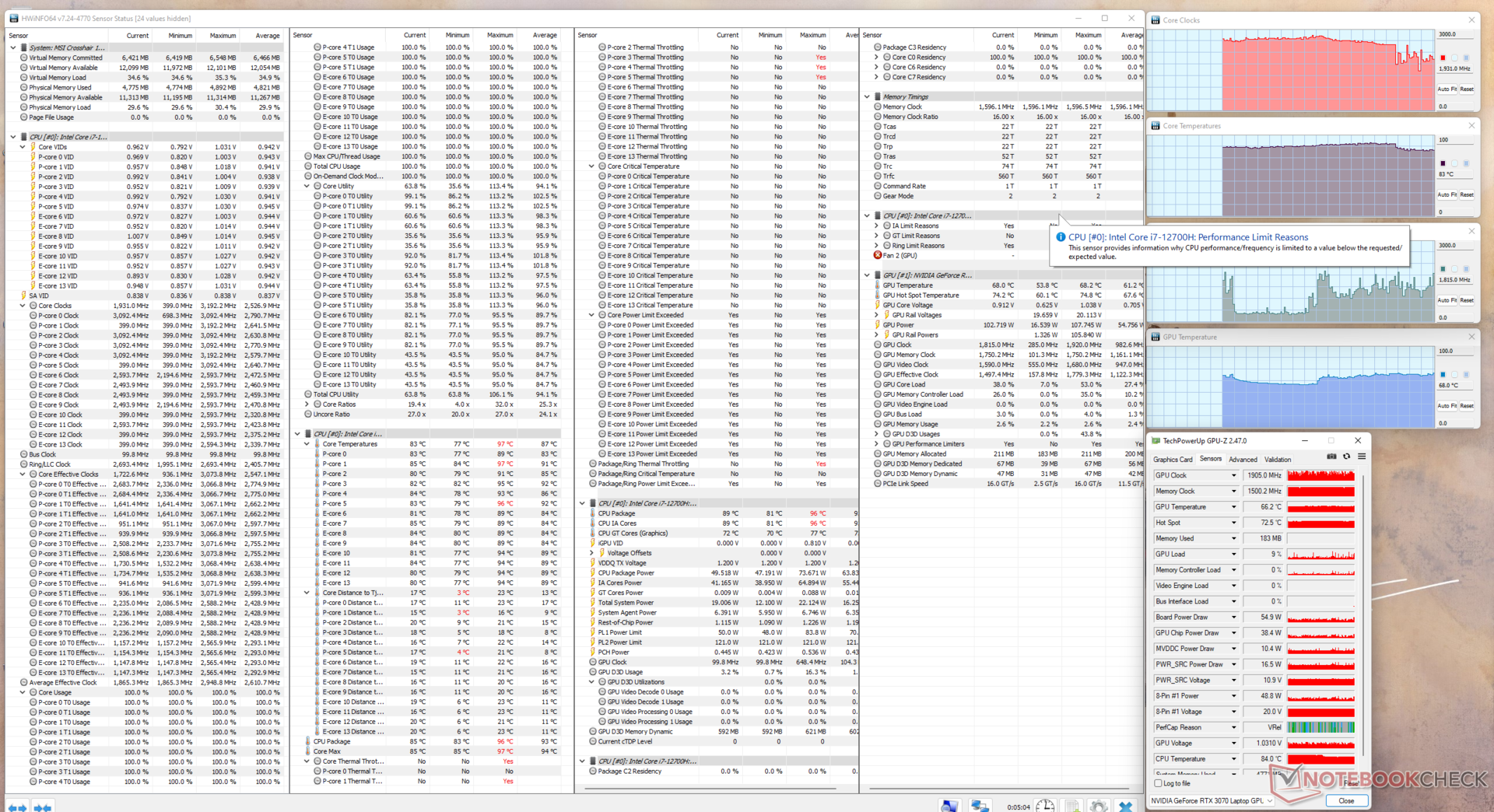
Task: Click the GPU Temperature graph window icon
Action: [x=1156, y=337]
